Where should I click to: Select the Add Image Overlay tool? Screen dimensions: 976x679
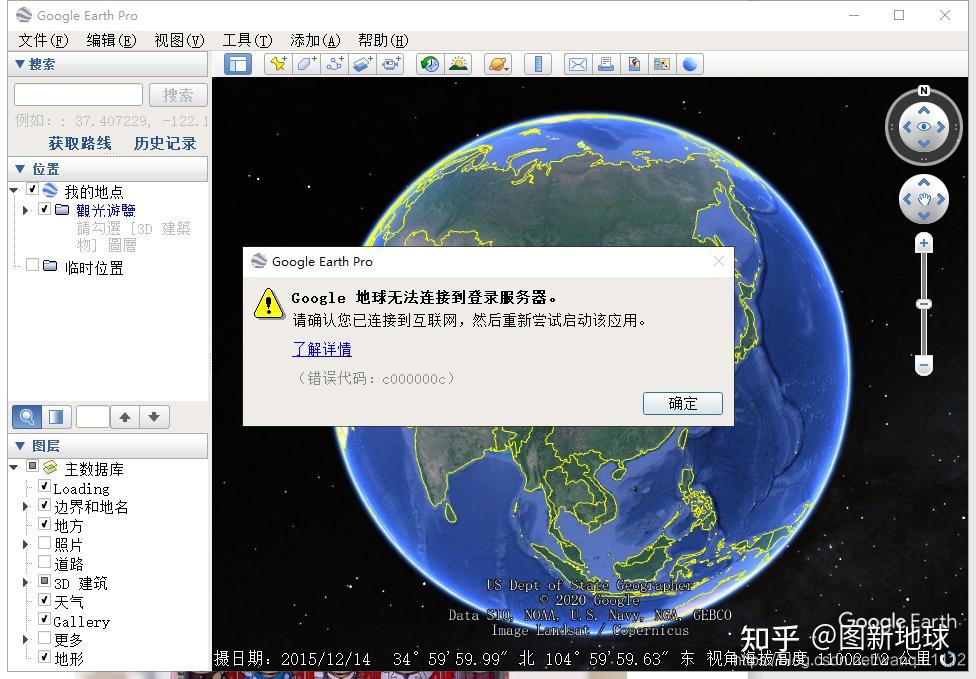point(363,64)
